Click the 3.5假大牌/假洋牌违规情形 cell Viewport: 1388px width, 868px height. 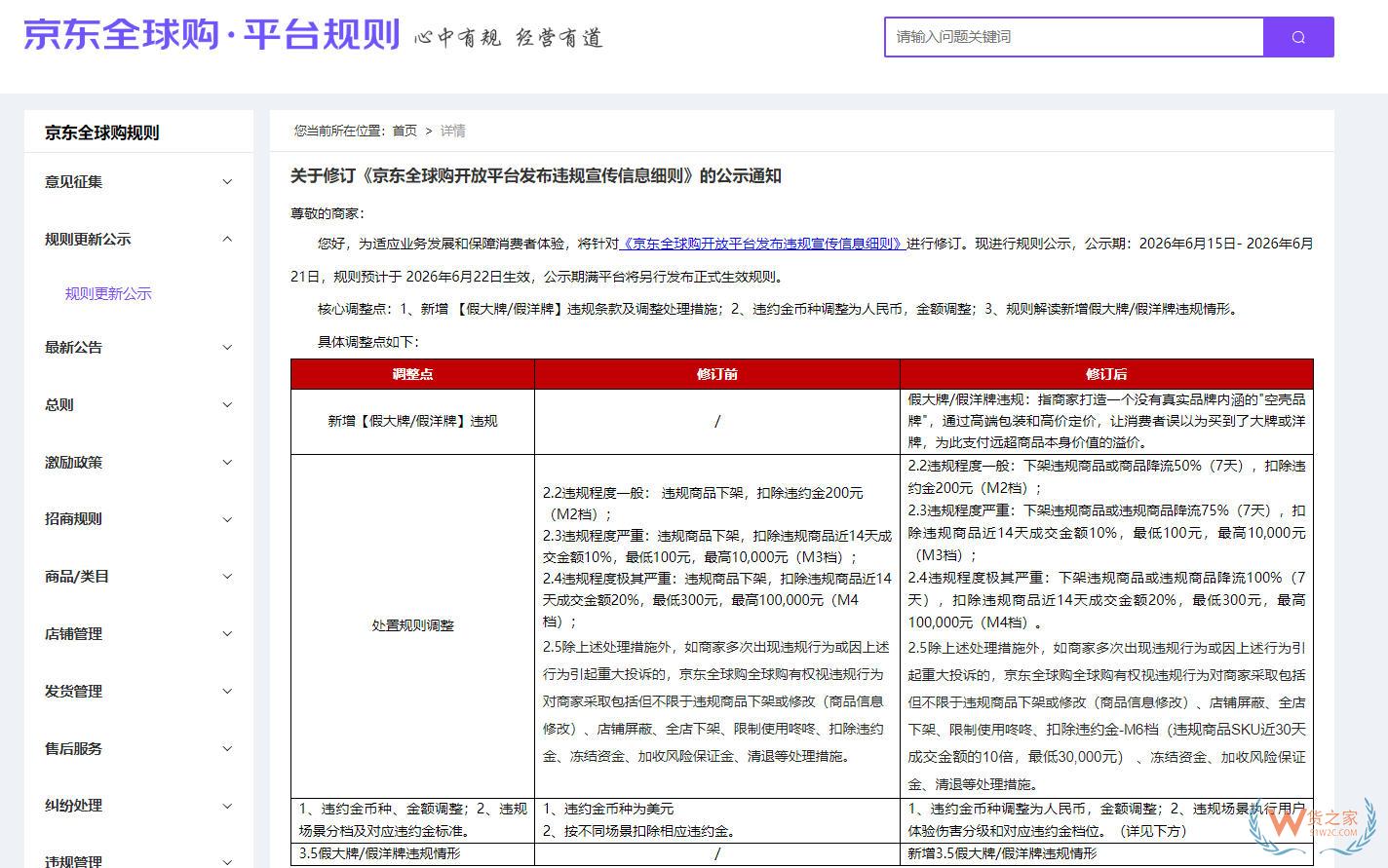[412, 853]
